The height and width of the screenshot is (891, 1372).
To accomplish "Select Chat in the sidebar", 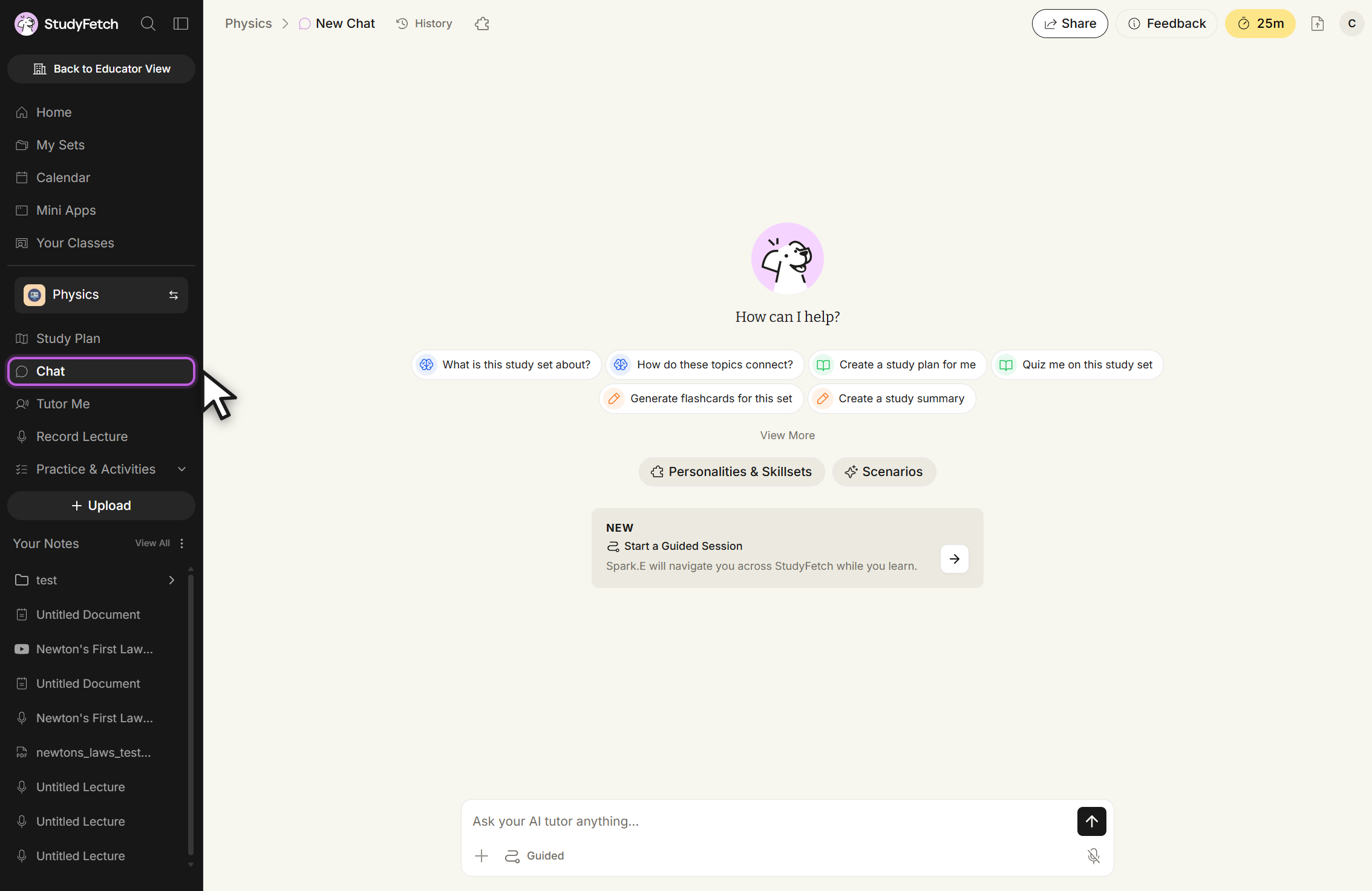I will click(x=101, y=371).
